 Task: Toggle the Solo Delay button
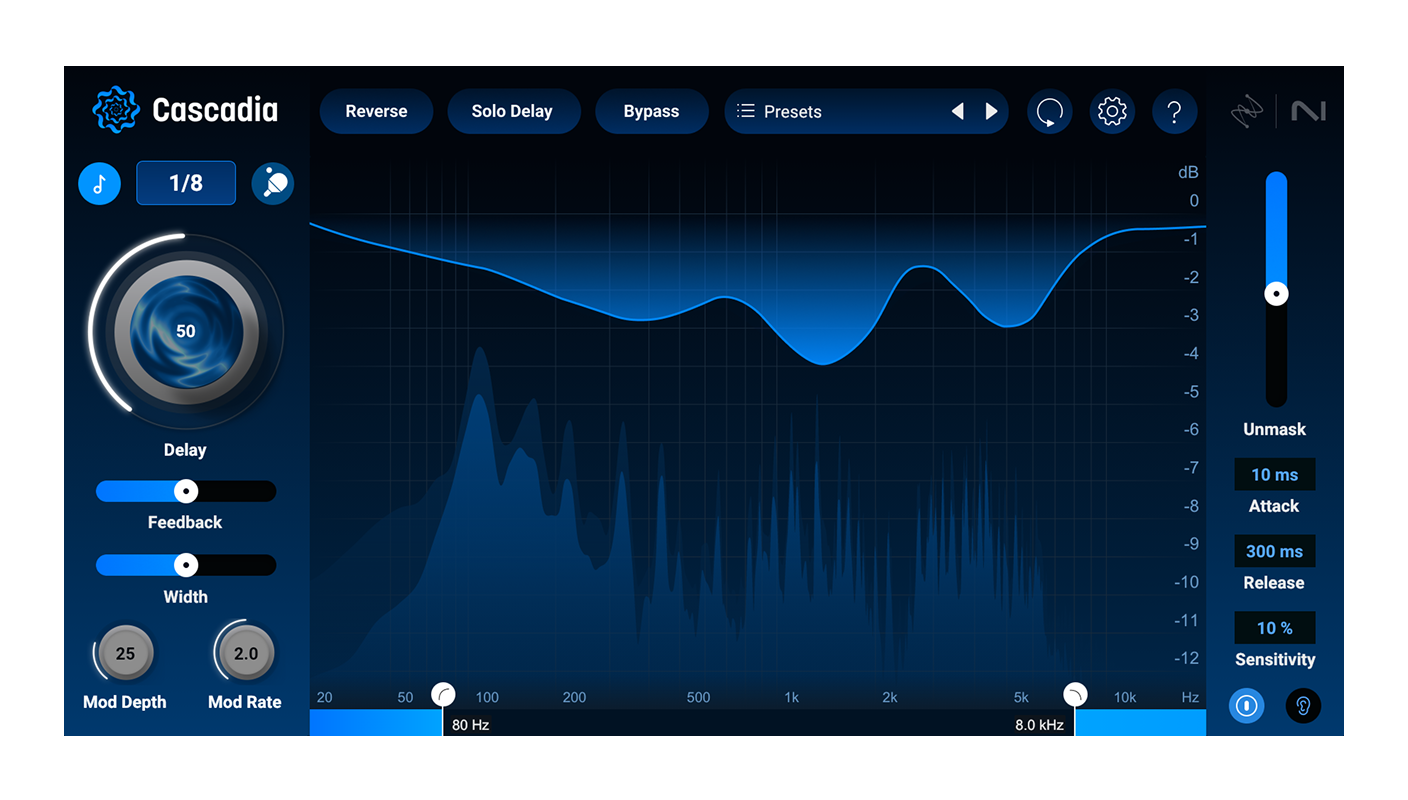coord(512,112)
